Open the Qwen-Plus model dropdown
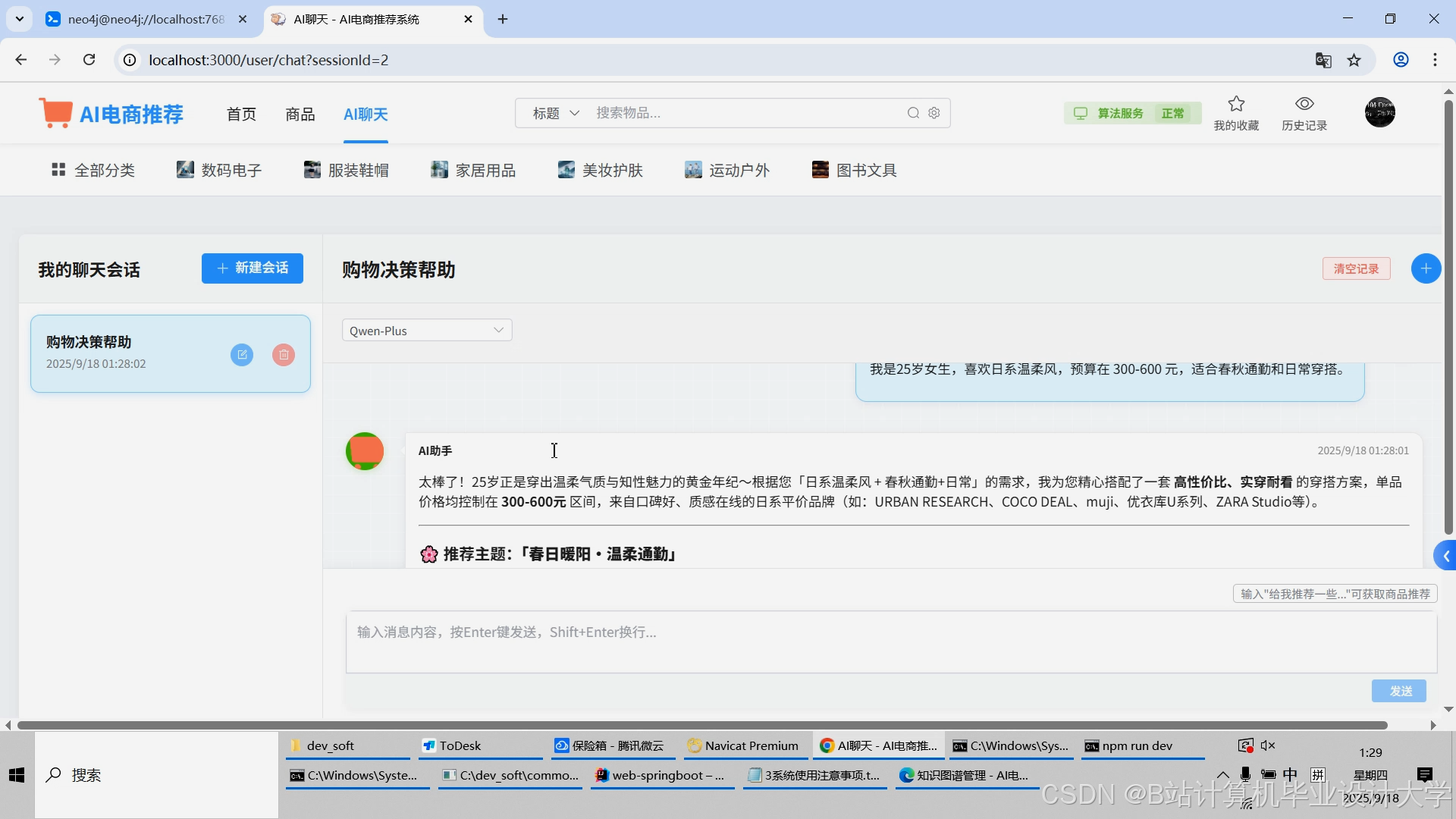1456x819 pixels. [427, 331]
